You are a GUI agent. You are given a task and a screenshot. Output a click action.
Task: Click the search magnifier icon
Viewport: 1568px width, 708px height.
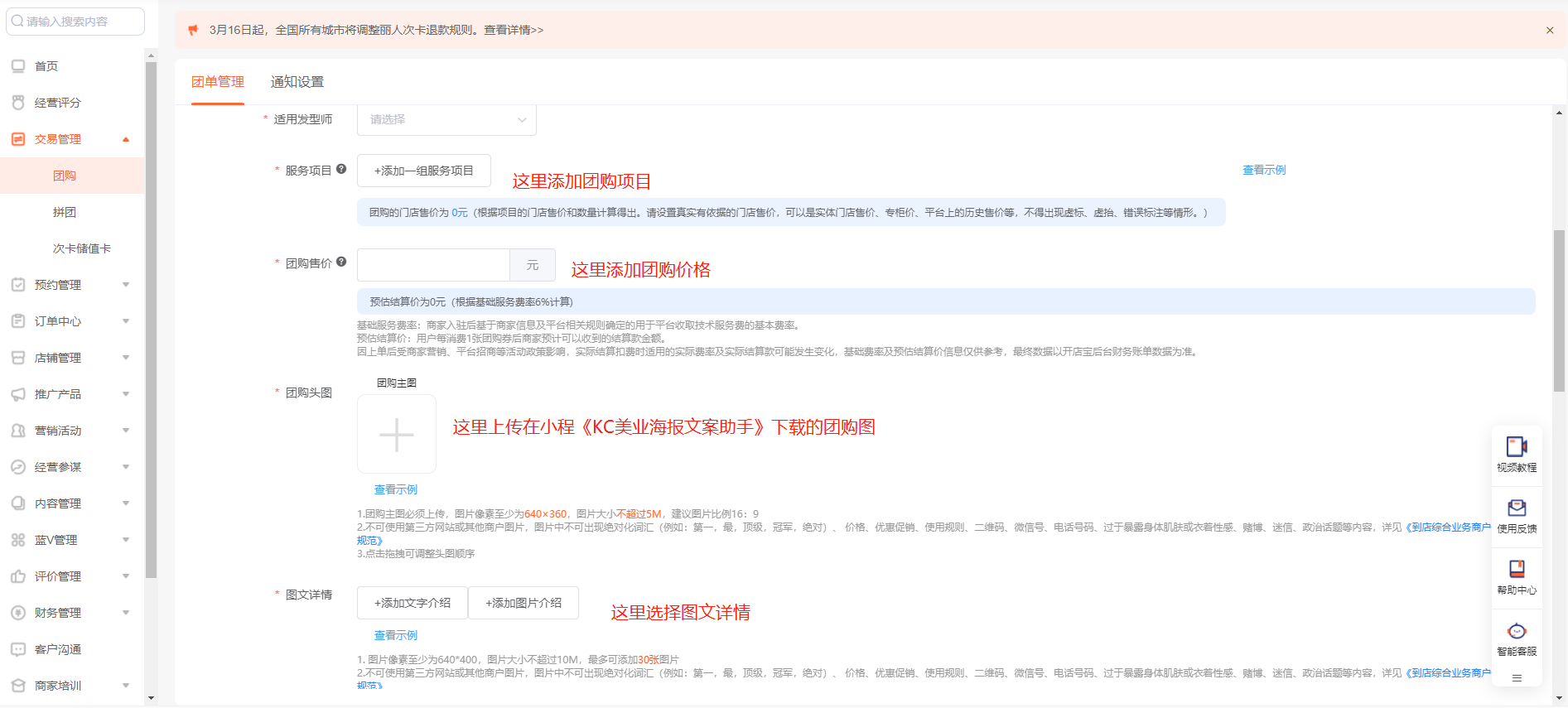click(17, 21)
